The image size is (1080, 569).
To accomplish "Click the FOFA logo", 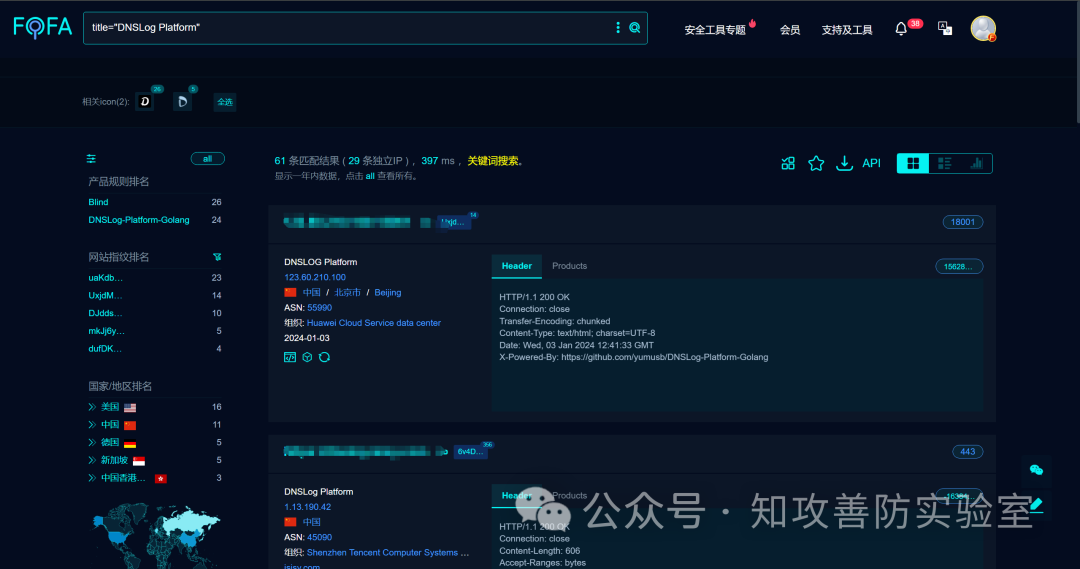I will click(43, 28).
